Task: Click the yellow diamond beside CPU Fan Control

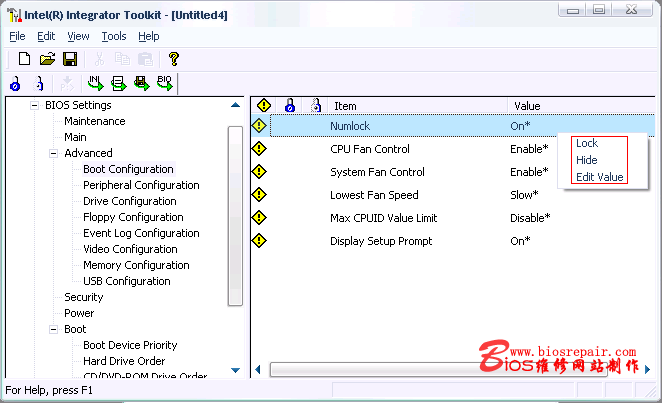Action: [259, 149]
